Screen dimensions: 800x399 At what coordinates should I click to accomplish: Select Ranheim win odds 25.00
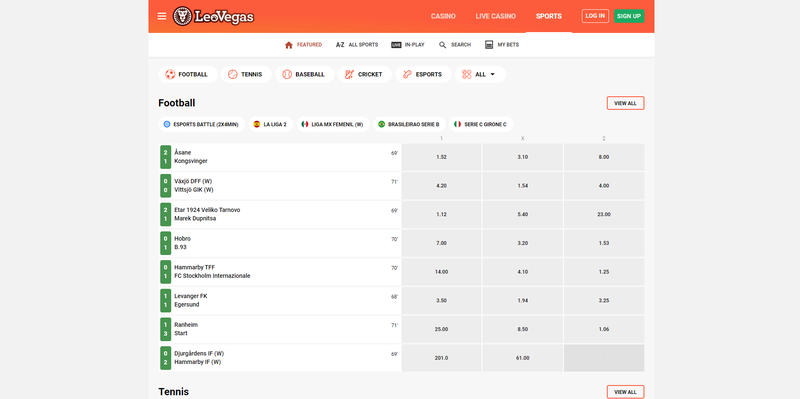[441, 329]
